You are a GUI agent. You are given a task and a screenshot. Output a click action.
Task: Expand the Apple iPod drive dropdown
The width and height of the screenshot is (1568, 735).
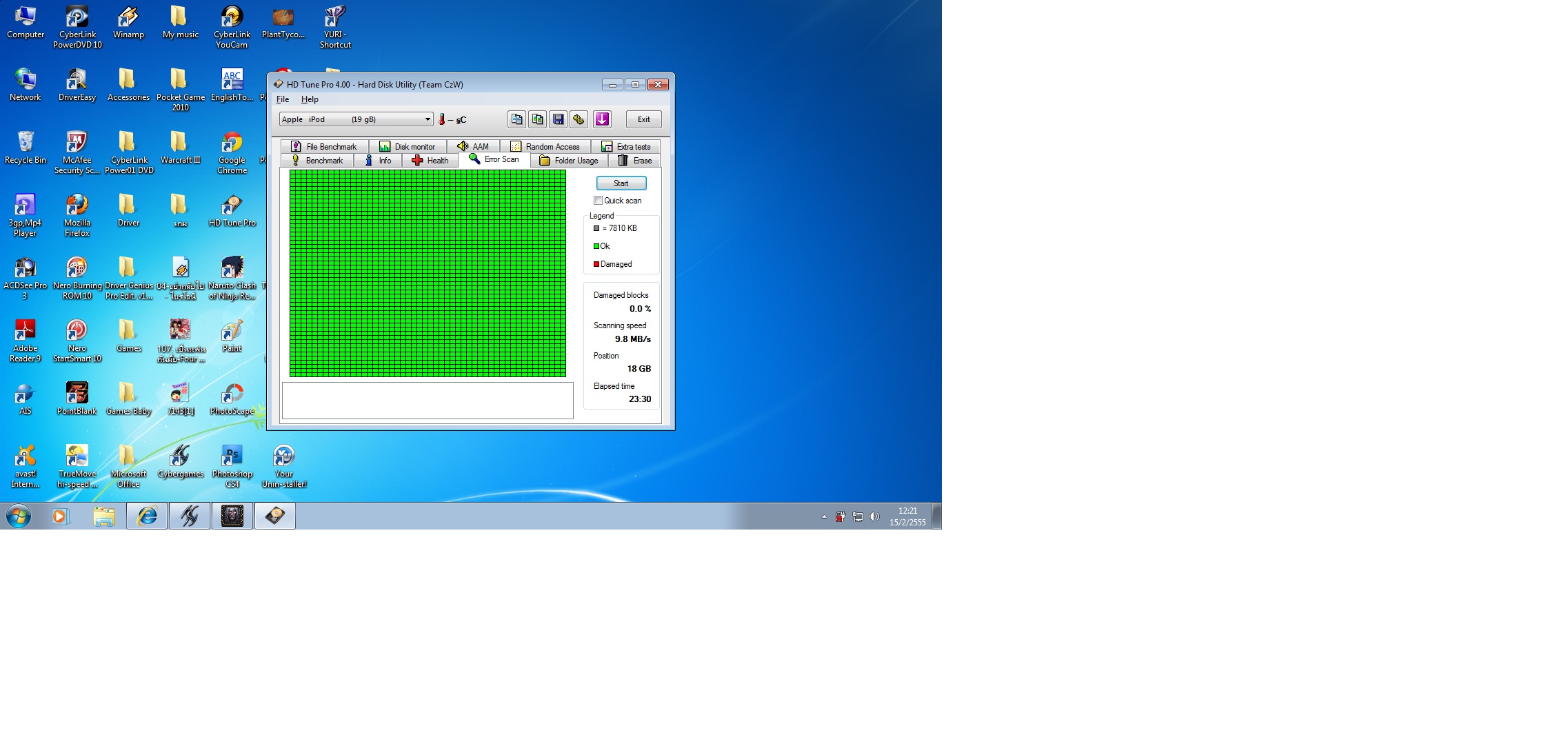427,119
